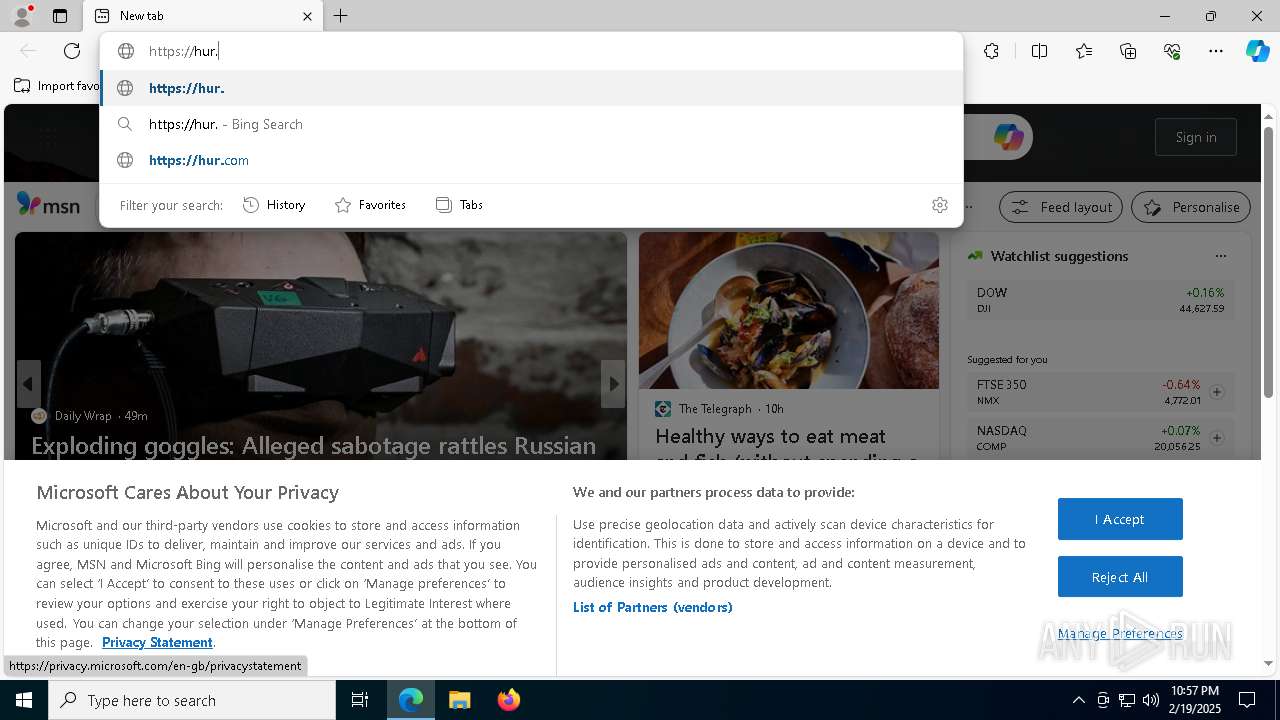Open Copilot sidebar icon
The height and width of the screenshot is (720, 1280).
click(x=1257, y=51)
